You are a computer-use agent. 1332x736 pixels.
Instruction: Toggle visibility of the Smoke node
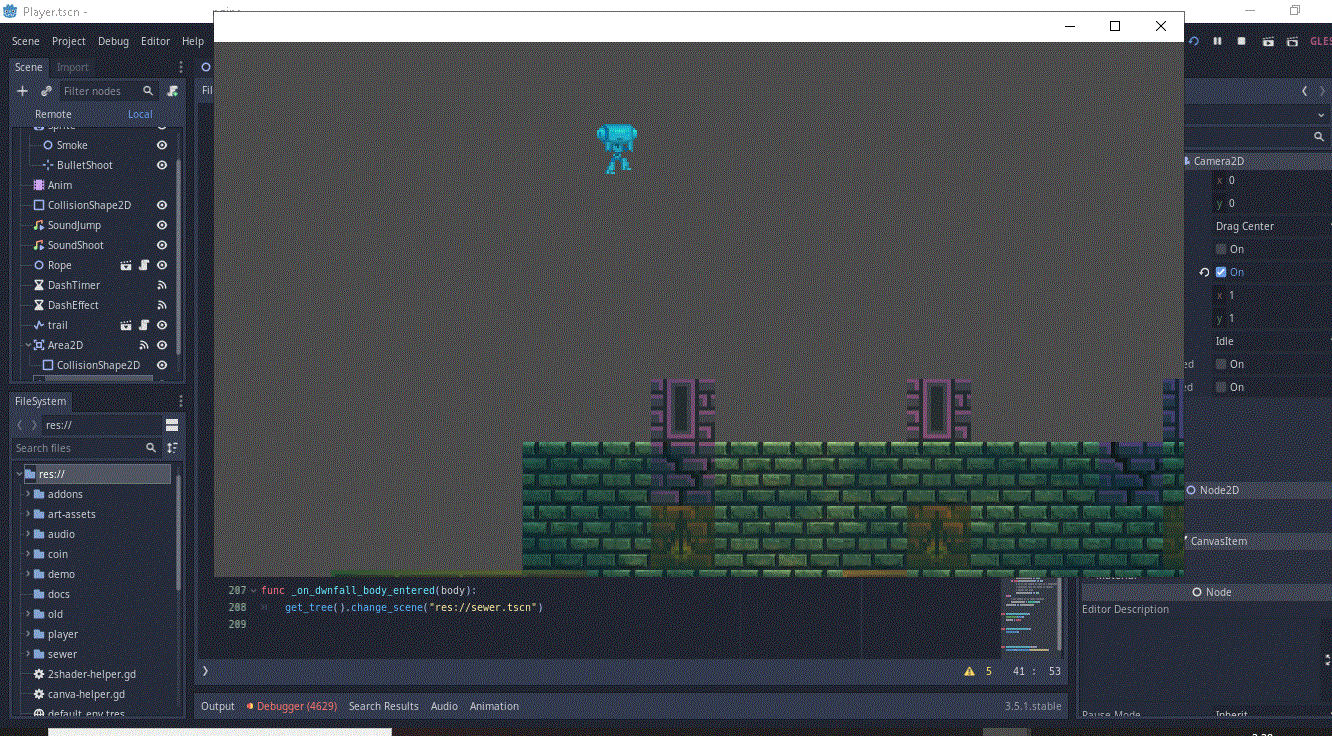tap(162, 145)
